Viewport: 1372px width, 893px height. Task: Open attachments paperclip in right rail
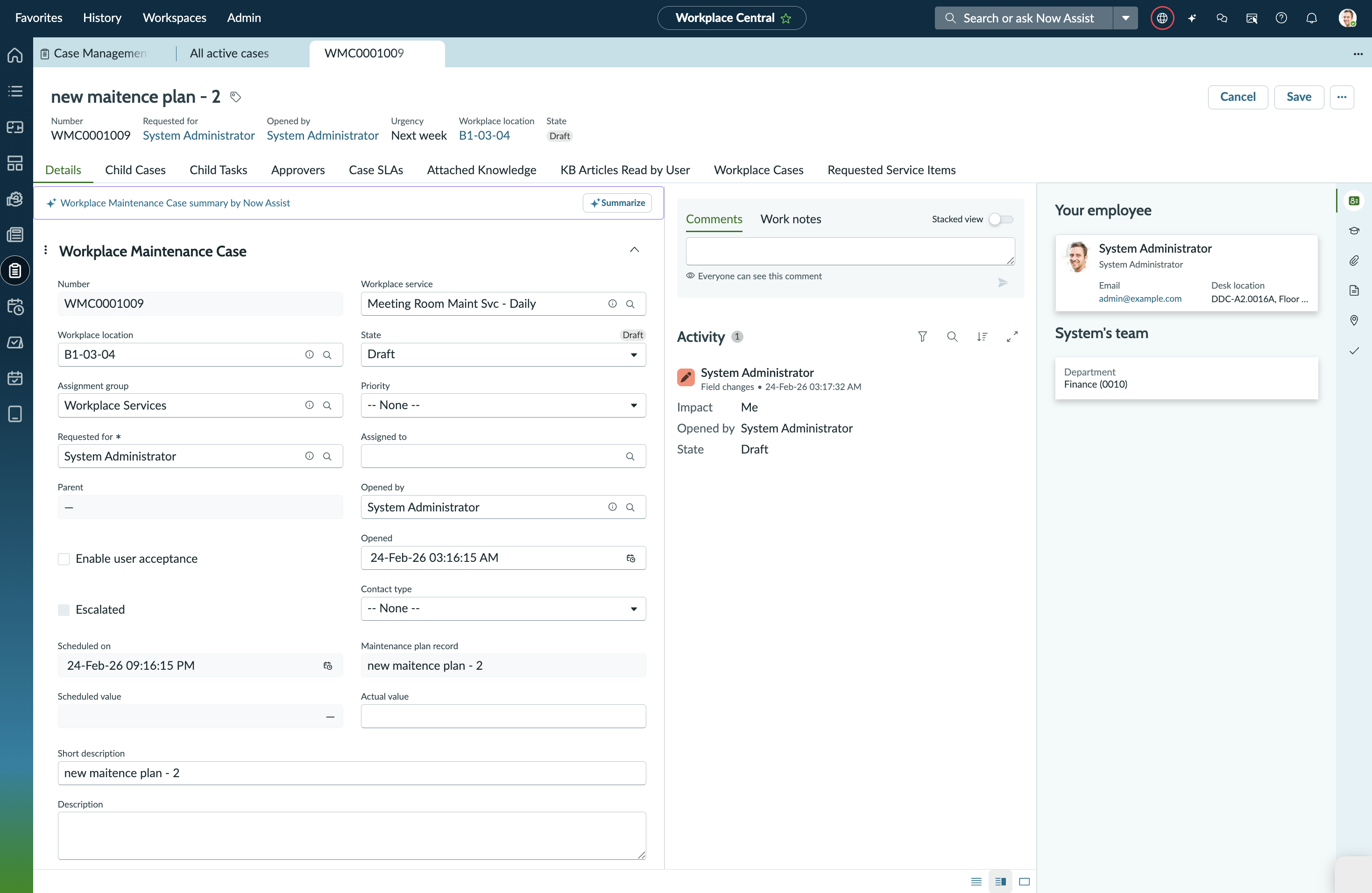(x=1354, y=261)
